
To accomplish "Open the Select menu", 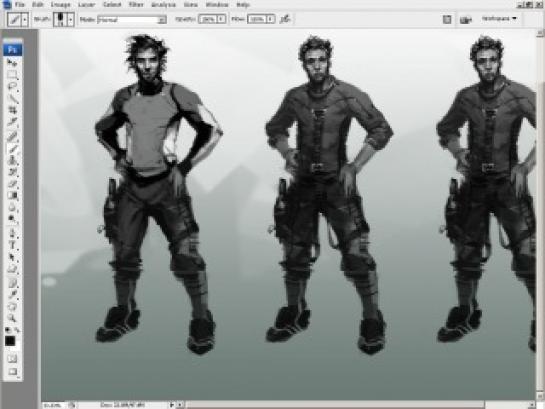I will coord(112,5).
